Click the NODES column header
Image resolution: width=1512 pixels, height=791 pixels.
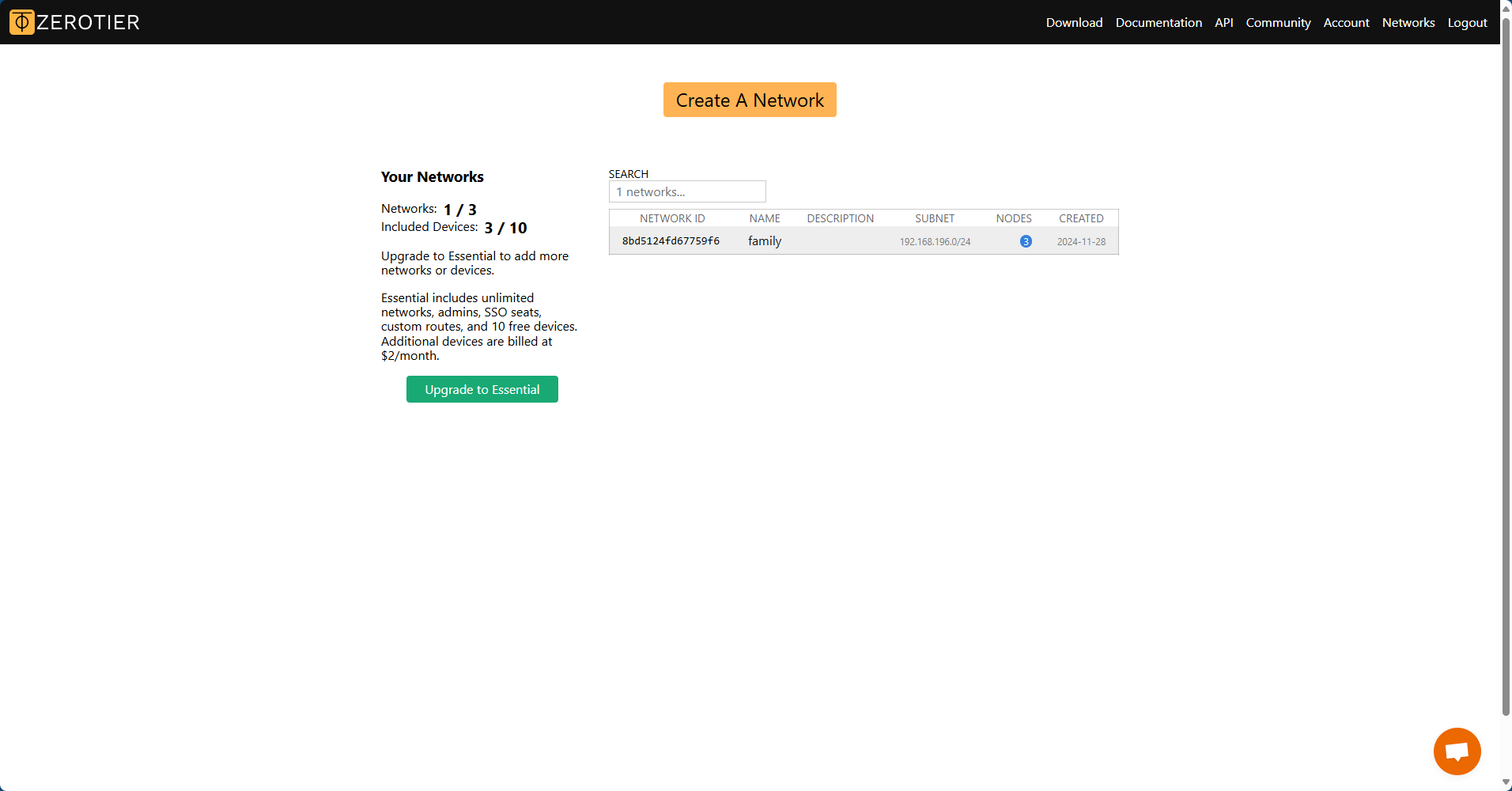click(1014, 218)
